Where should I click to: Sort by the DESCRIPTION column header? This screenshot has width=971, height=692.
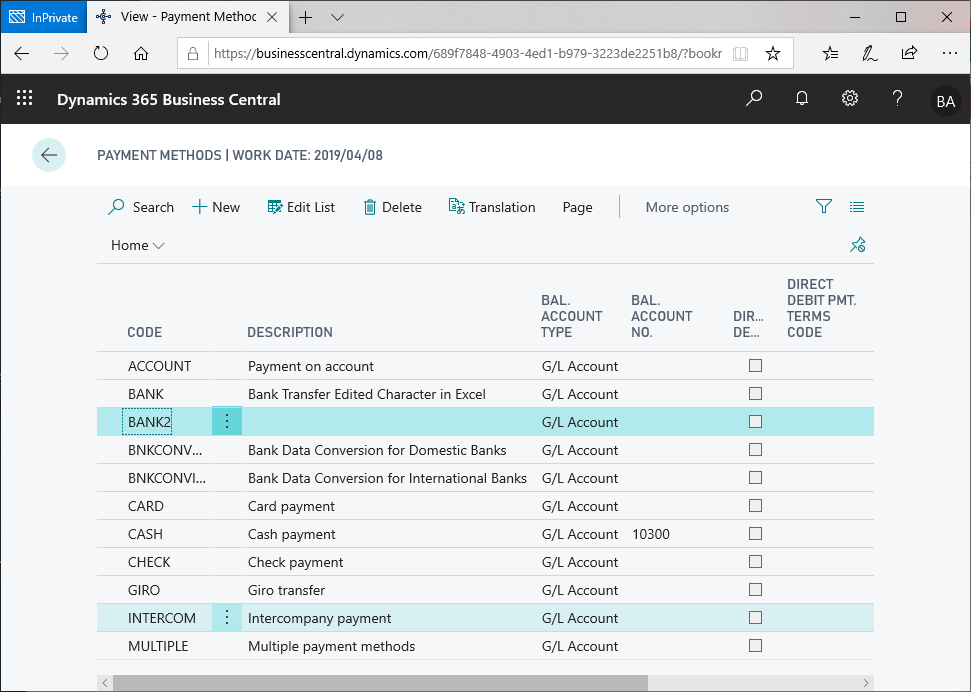289,332
